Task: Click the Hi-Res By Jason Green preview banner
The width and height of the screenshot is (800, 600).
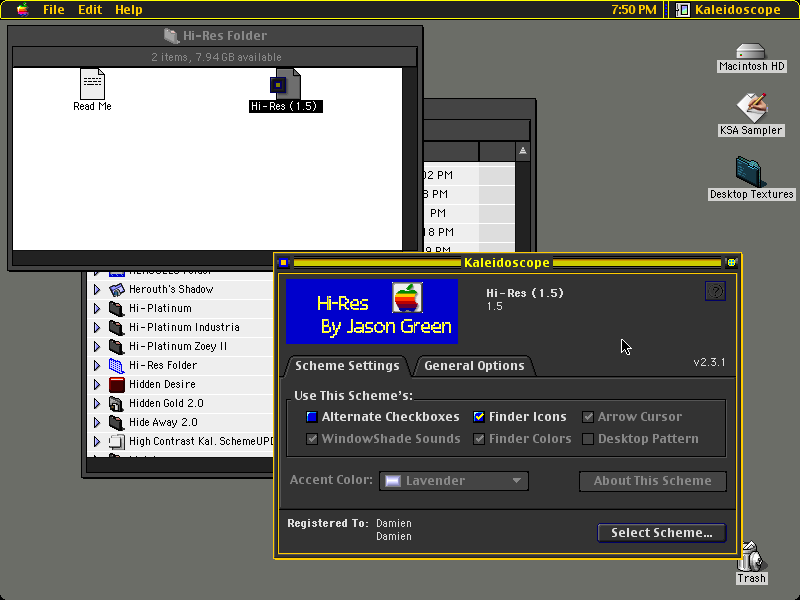Action: click(x=372, y=311)
